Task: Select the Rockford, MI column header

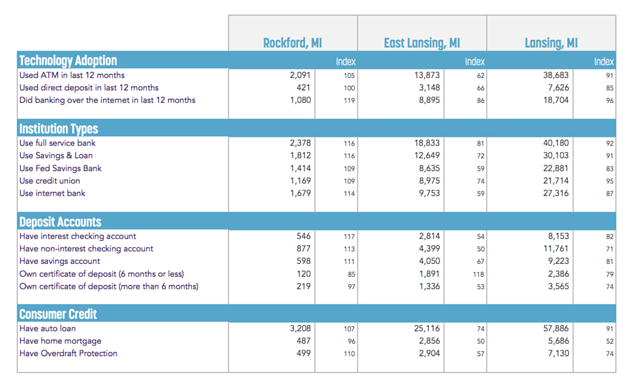Action: (x=292, y=43)
